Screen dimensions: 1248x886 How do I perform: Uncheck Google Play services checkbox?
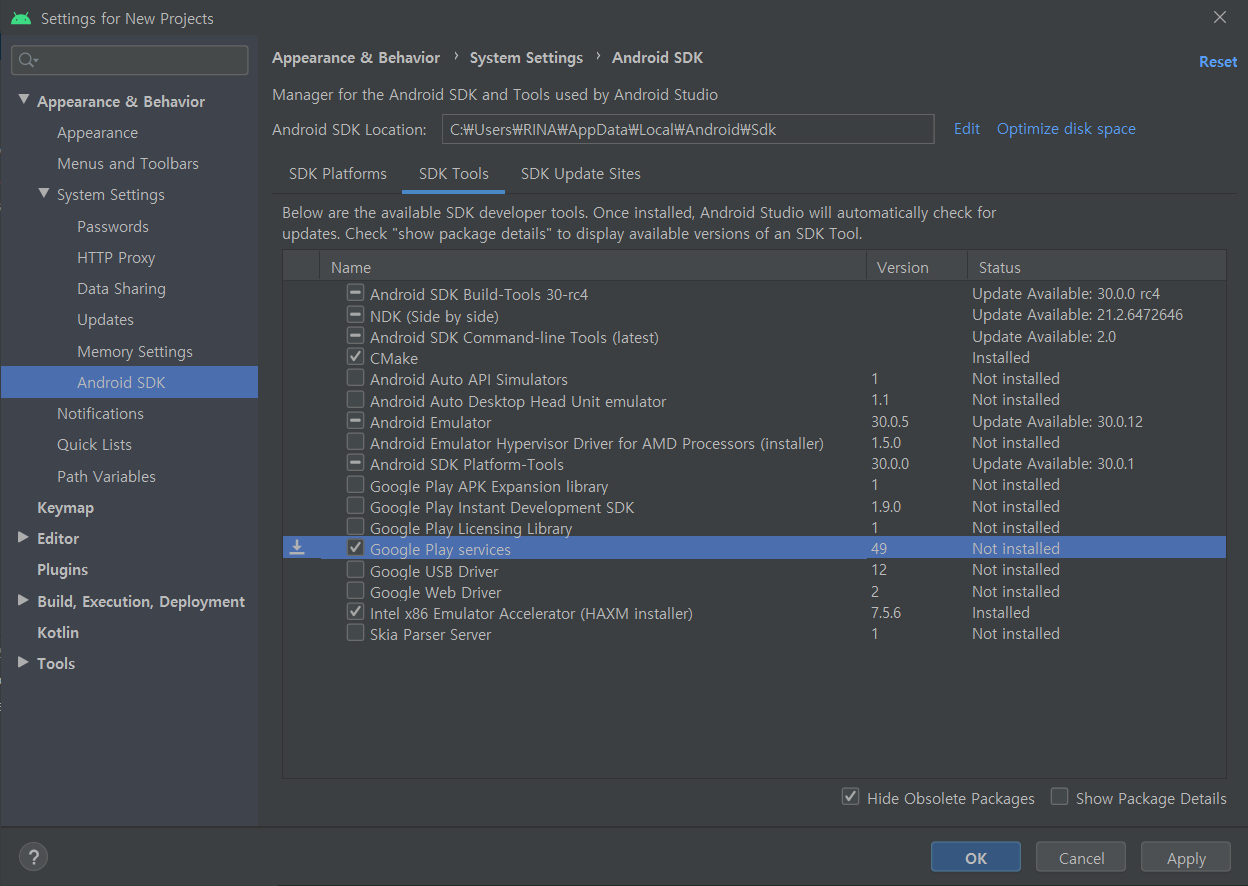point(355,548)
